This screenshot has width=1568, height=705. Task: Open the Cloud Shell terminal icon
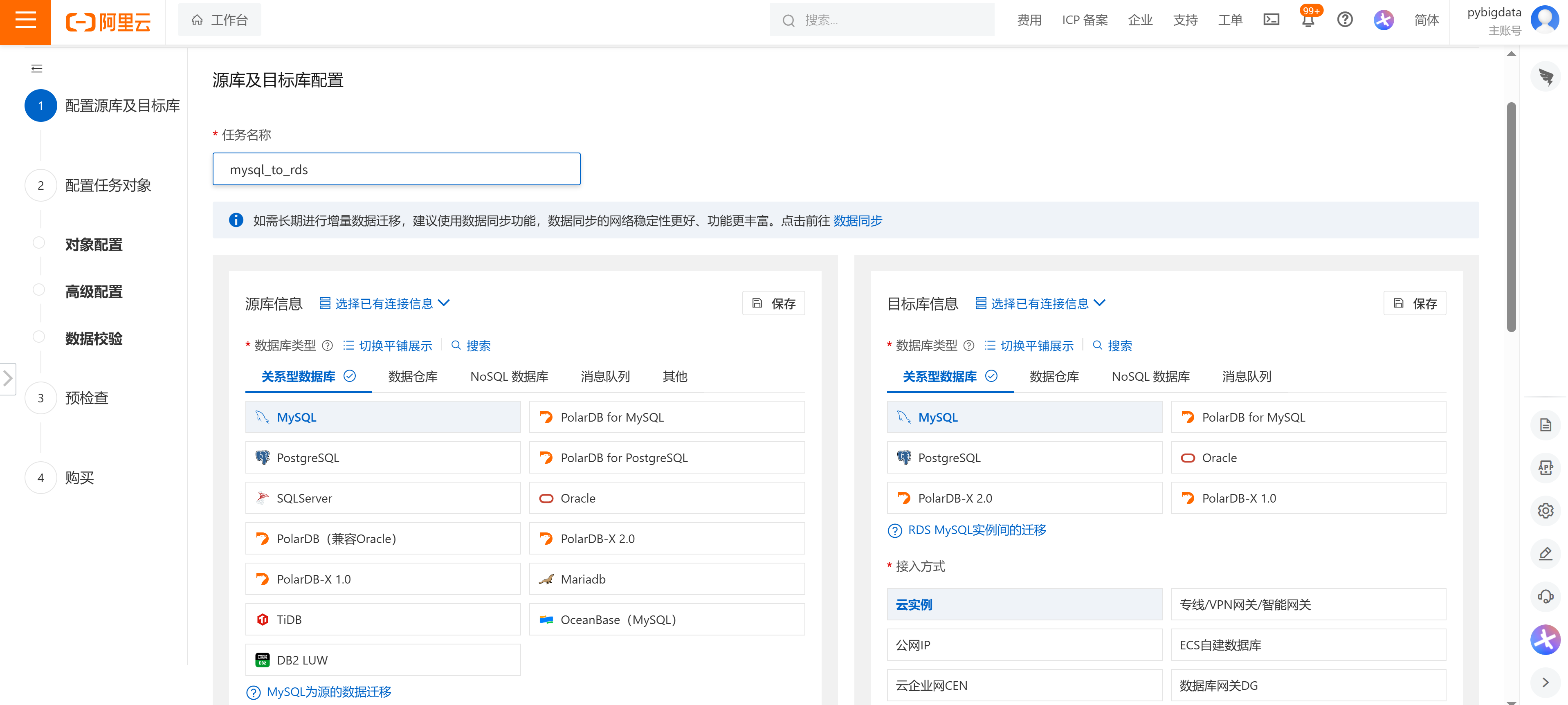click(x=1271, y=20)
